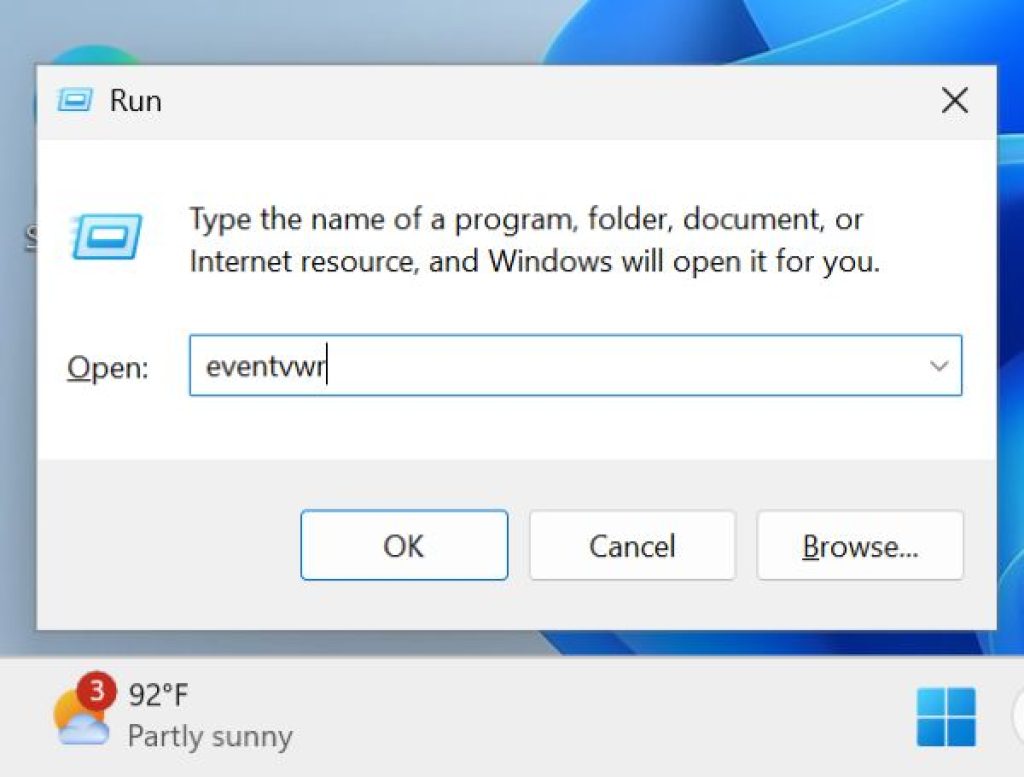Open the Browse... file picker
The height and width of the screenshot is (777, 1024).
tap(860, 545)
